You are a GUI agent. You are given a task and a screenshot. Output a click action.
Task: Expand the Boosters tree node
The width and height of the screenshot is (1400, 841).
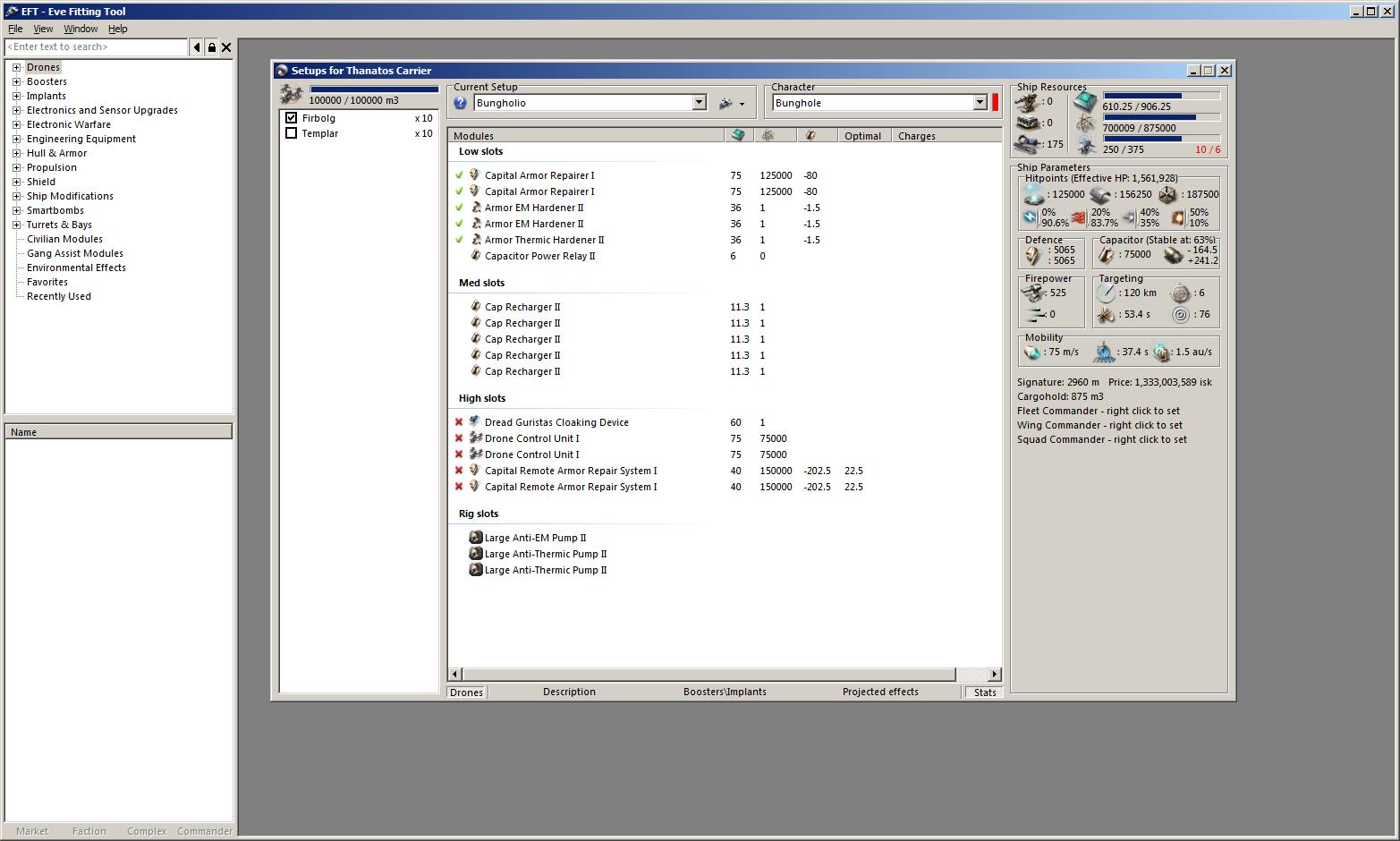[x=16, y=81]
